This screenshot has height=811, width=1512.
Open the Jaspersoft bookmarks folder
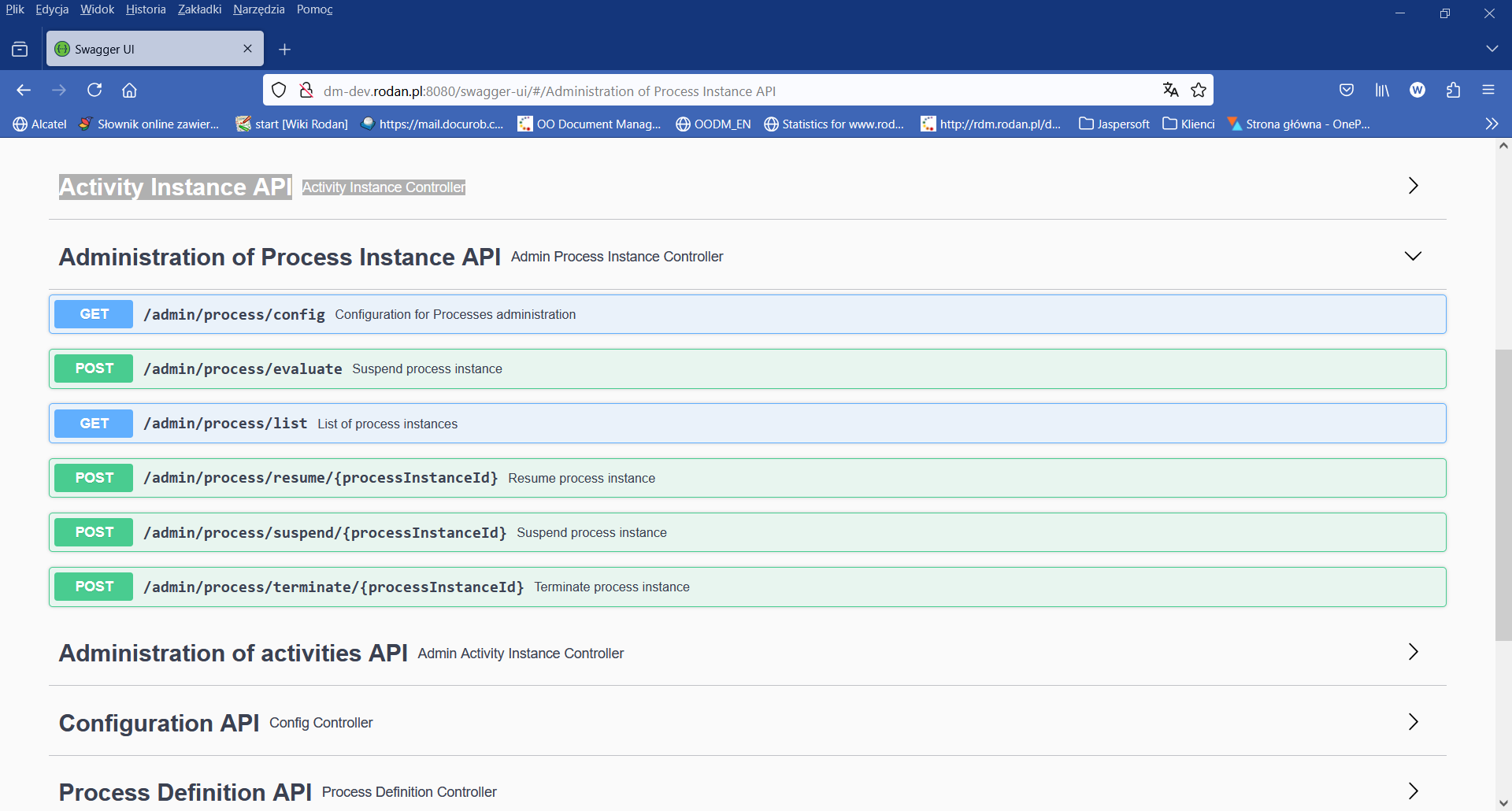pyautogui.click(x=1114, y=124)
